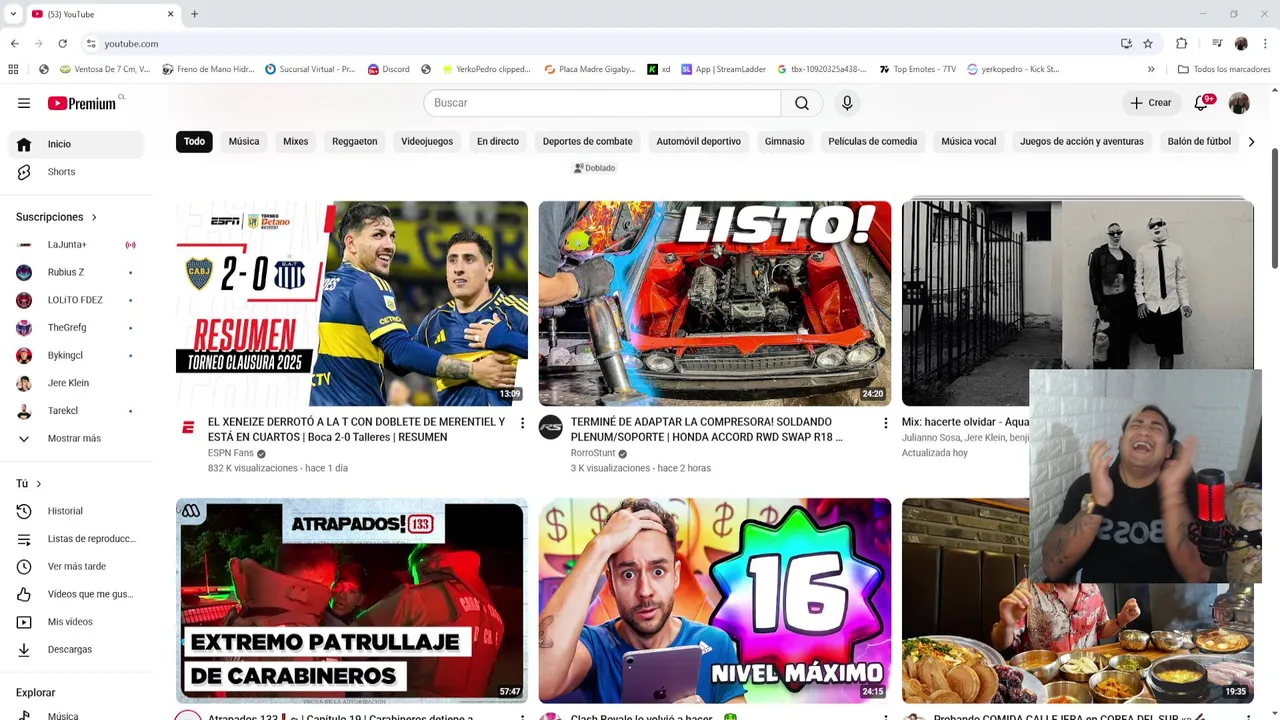Open LaJunta+ subscription channel
Viewport: 1280px width, 720px height.
pyautogui.click(x=76, y=245)
